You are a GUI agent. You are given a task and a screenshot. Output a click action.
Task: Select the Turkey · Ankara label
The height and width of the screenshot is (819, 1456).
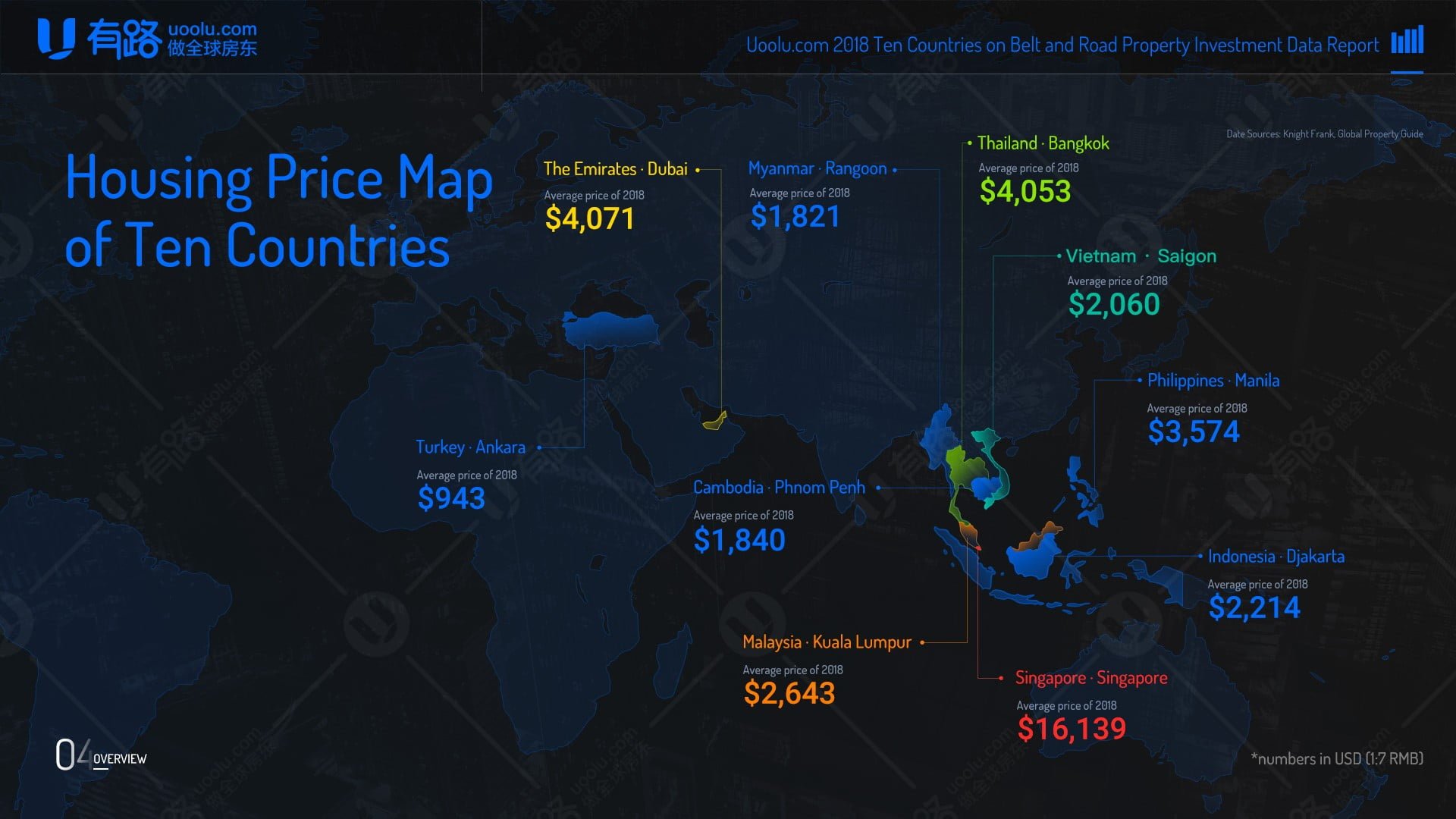(x=470, y=447)
